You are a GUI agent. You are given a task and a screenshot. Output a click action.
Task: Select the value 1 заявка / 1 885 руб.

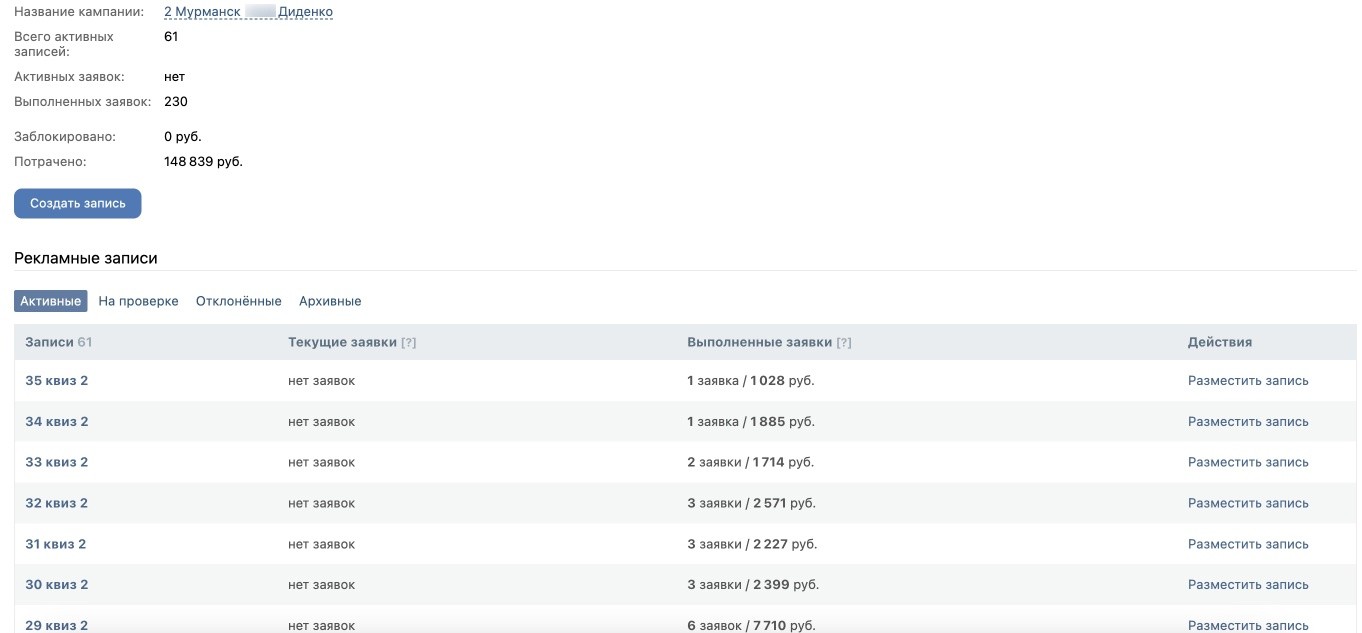click(x=751, y=422)
